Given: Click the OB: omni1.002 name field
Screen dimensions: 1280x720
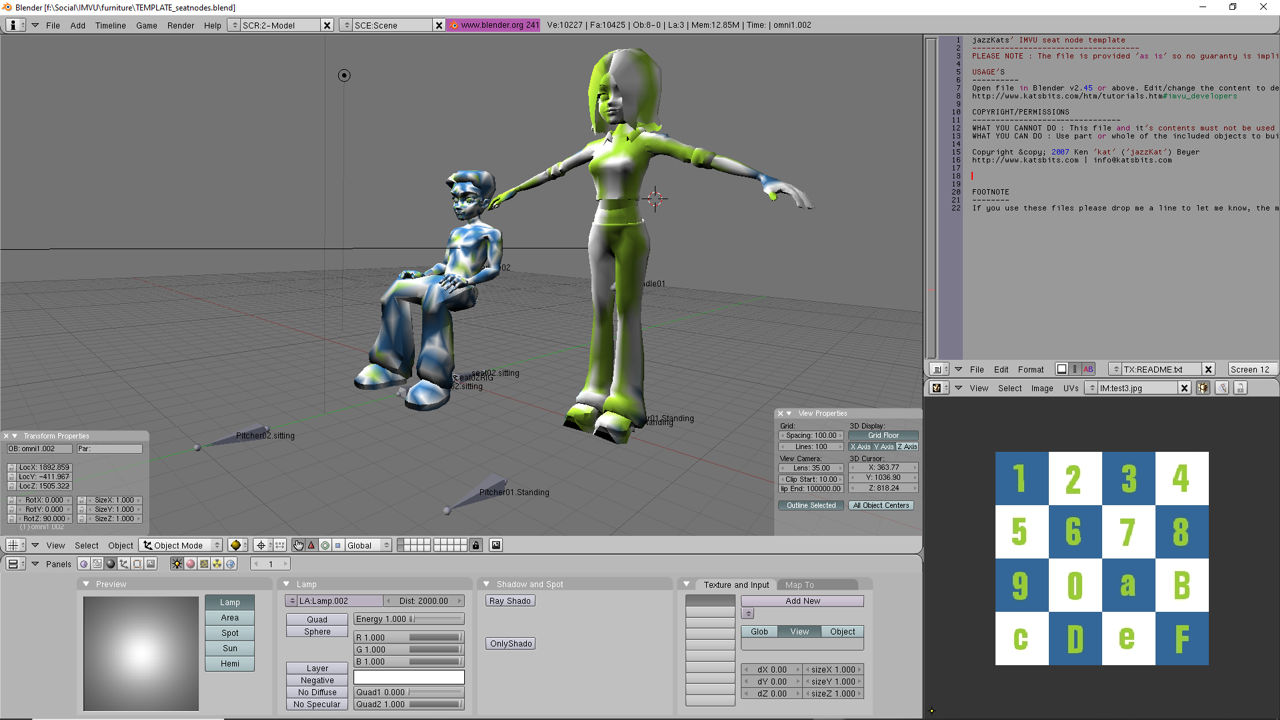Looking at the screenshot, I should coord(38,448).
